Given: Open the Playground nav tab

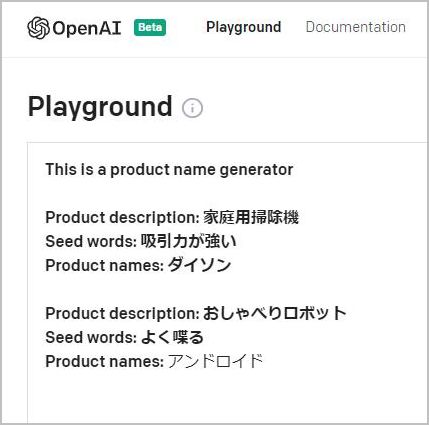Looking at the screenshot, I should tap(244, 27).
